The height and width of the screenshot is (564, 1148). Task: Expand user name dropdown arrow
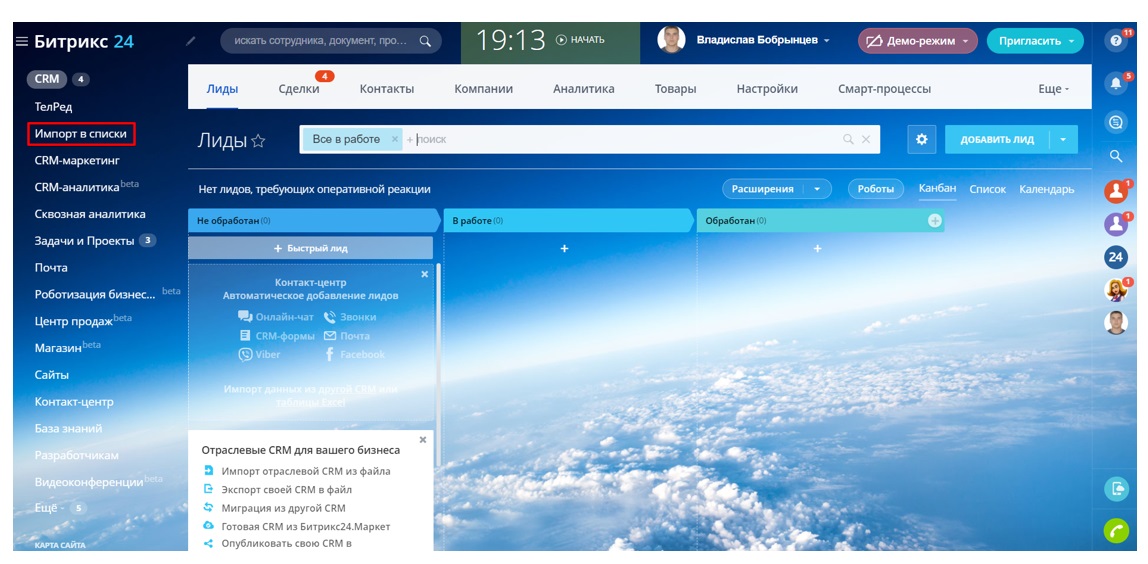coord(827,41)
